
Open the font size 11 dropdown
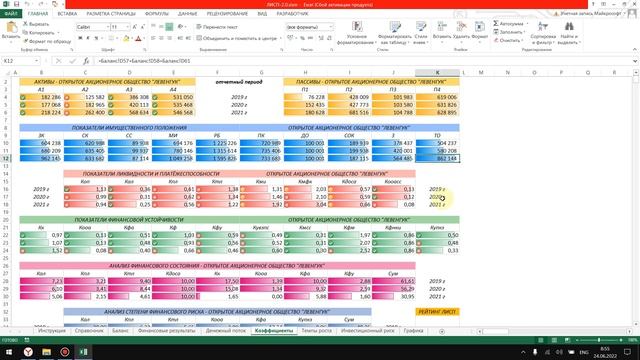coord(128,27)
